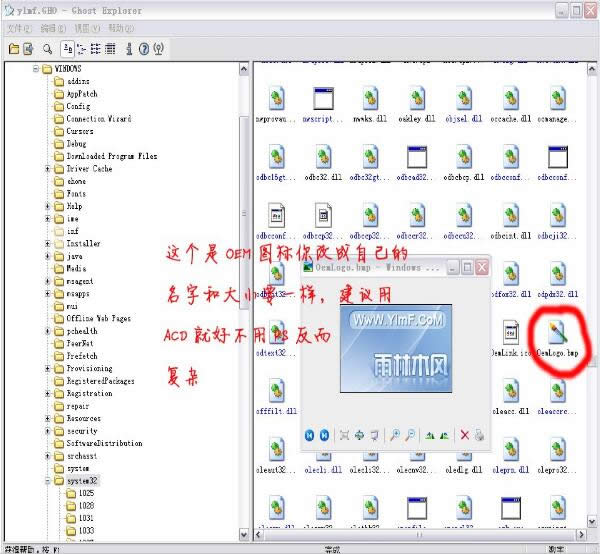This screenshot has height=554, width=600.
Task: Select the OemLink.ico file icon
Action: tap(510, 332)
